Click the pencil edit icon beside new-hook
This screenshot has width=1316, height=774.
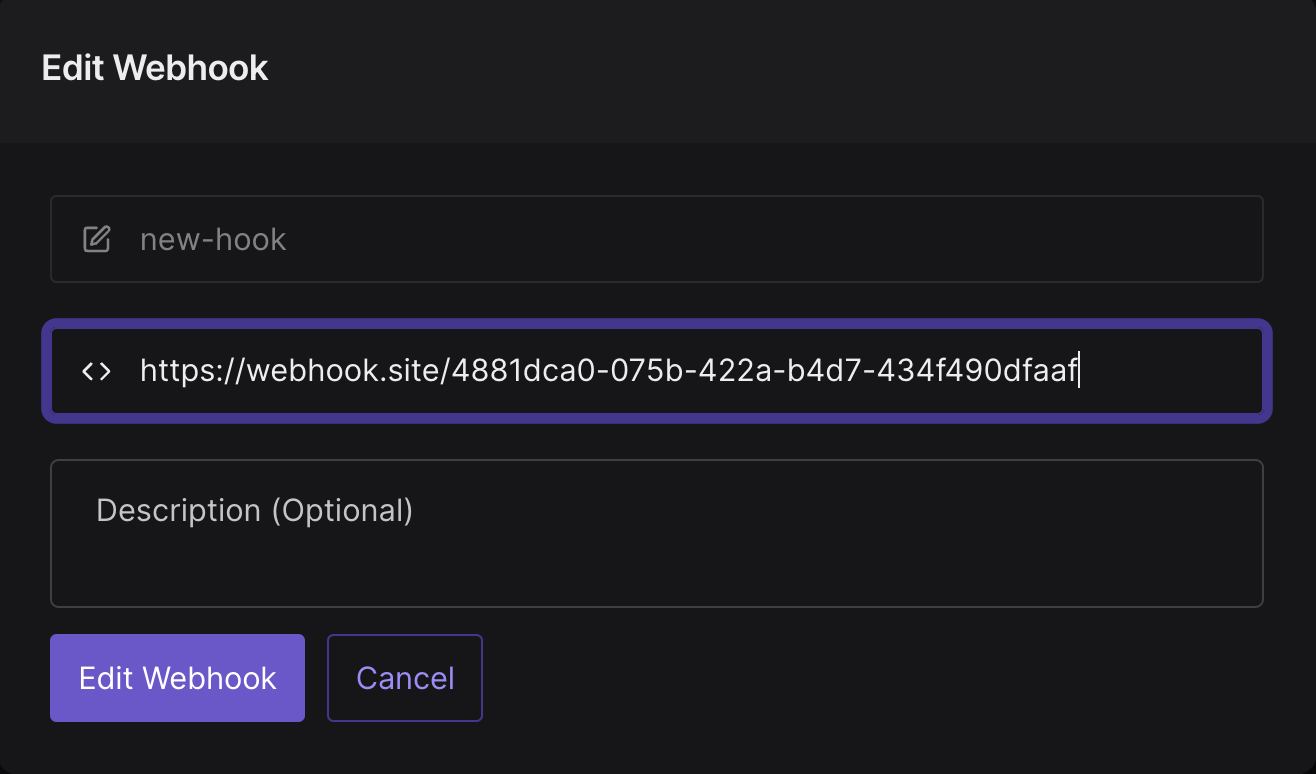click(x=96, y=239)
